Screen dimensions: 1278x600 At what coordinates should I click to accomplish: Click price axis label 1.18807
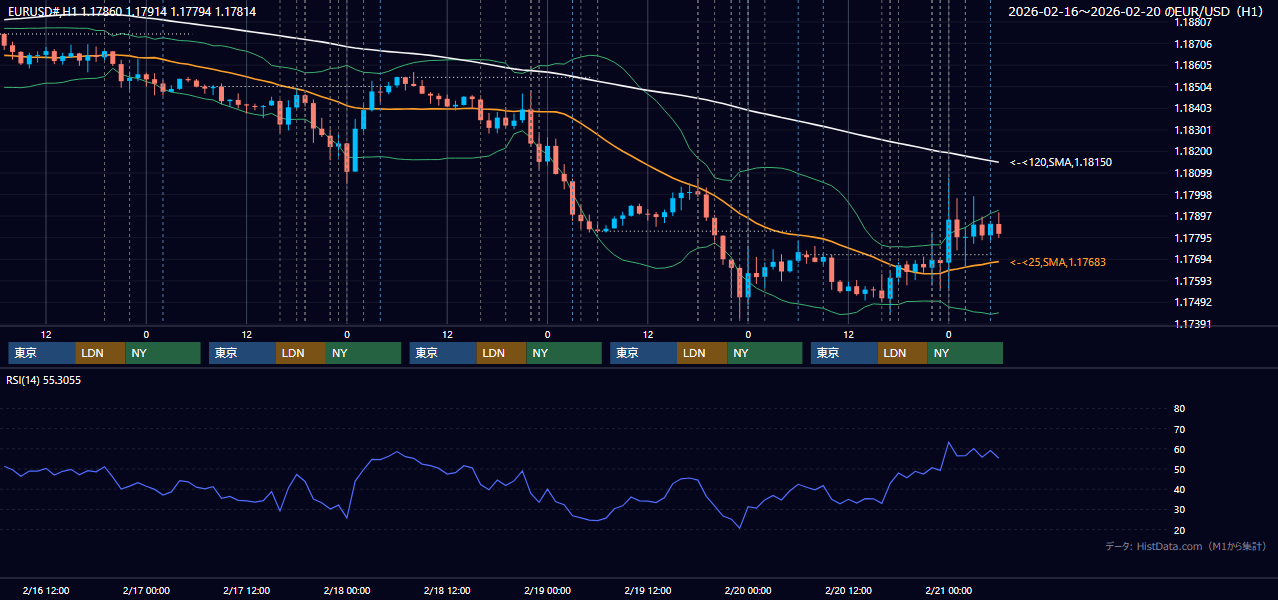[1193, 22]
